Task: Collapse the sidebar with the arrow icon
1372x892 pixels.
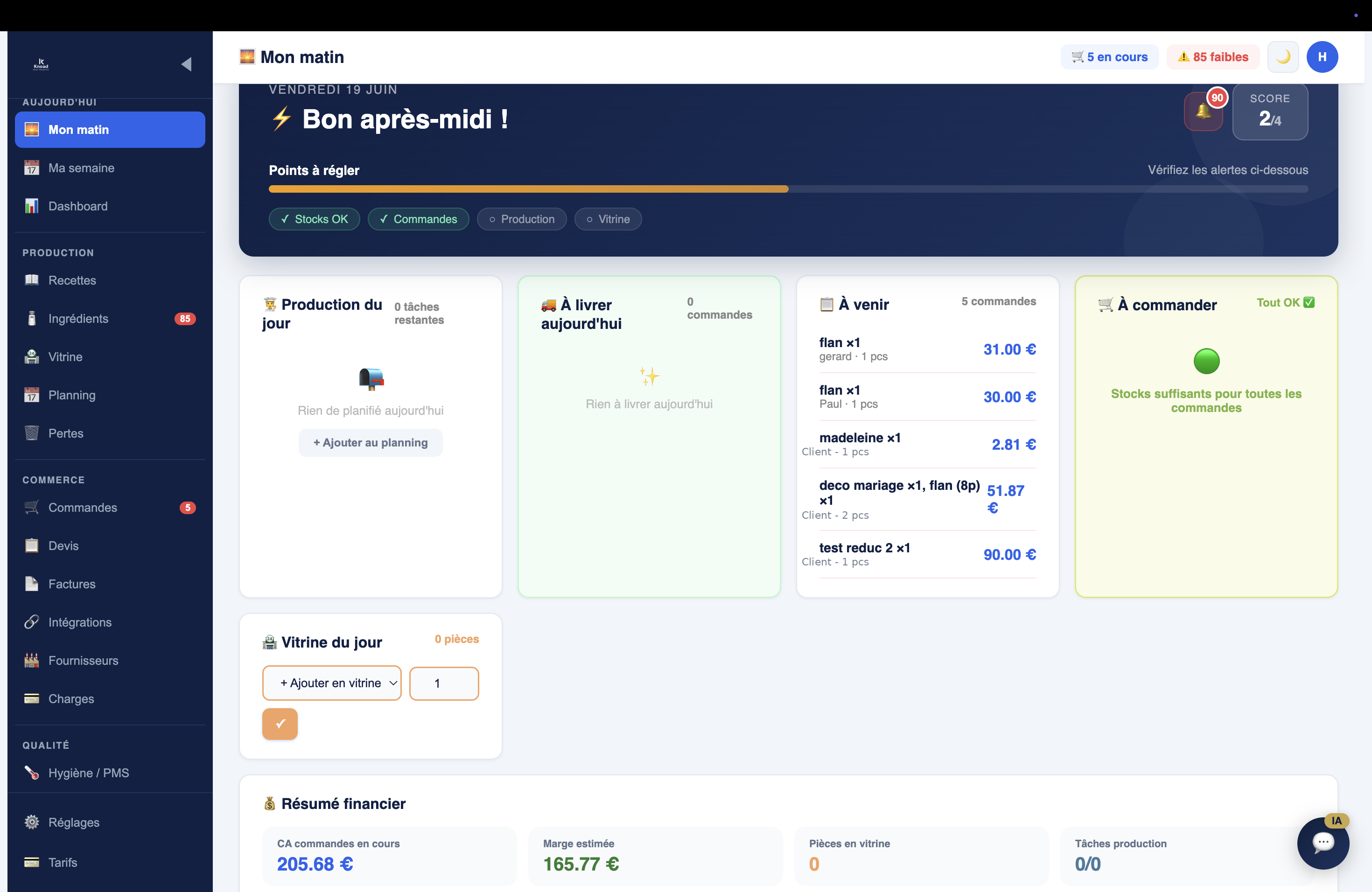Action: click(x=186, y=64)
